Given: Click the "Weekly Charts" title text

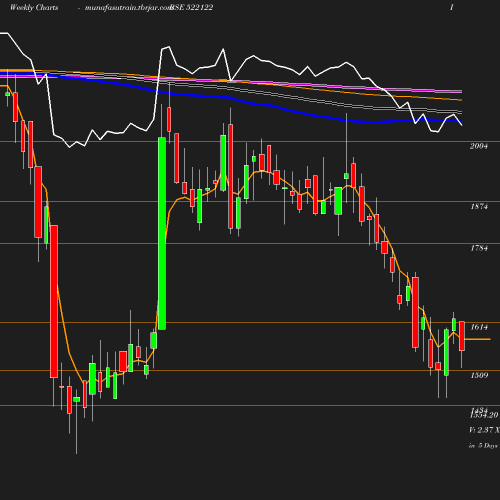Looking at the screenshot, I should pyautogui.click(x=34, y=8).
